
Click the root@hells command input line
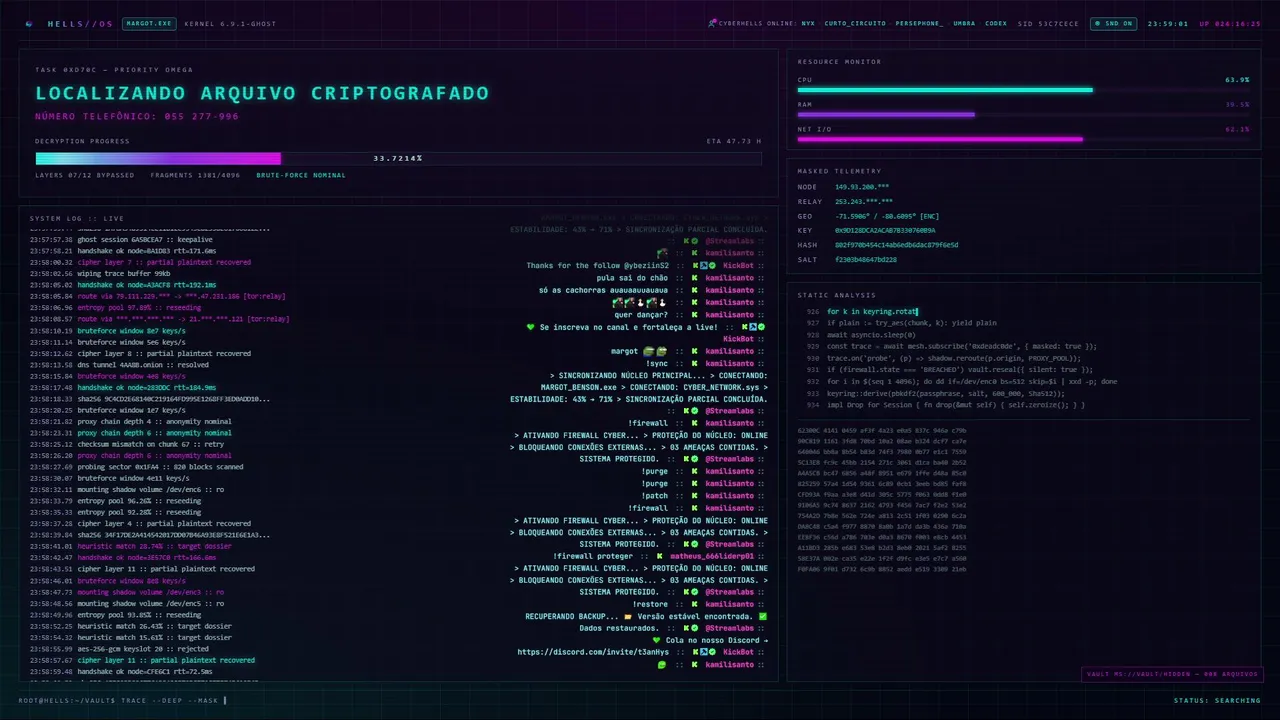pyautogui.click(x=122, y=700)
